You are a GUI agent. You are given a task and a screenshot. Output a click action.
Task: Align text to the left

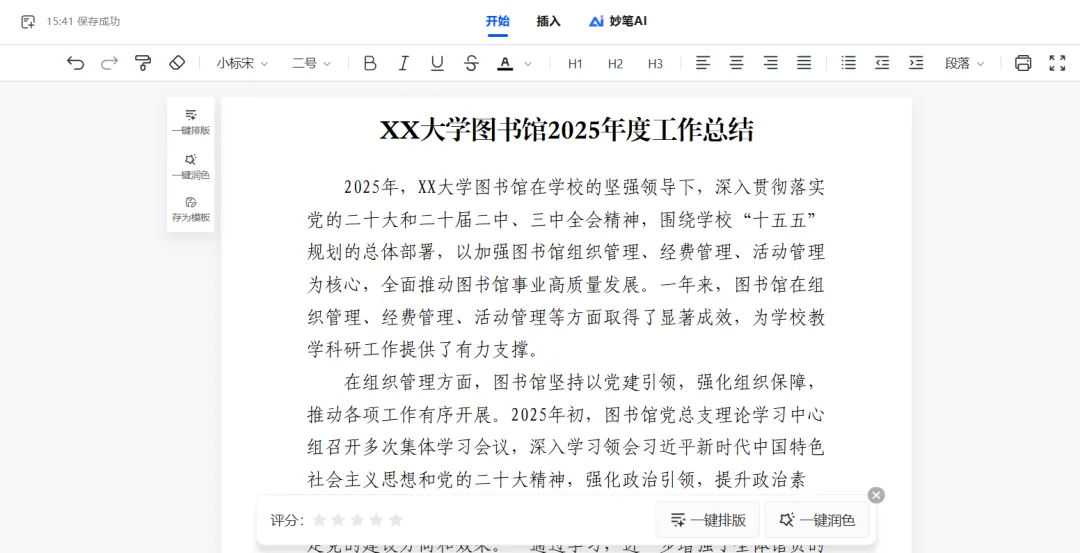(x=703, y=63)
